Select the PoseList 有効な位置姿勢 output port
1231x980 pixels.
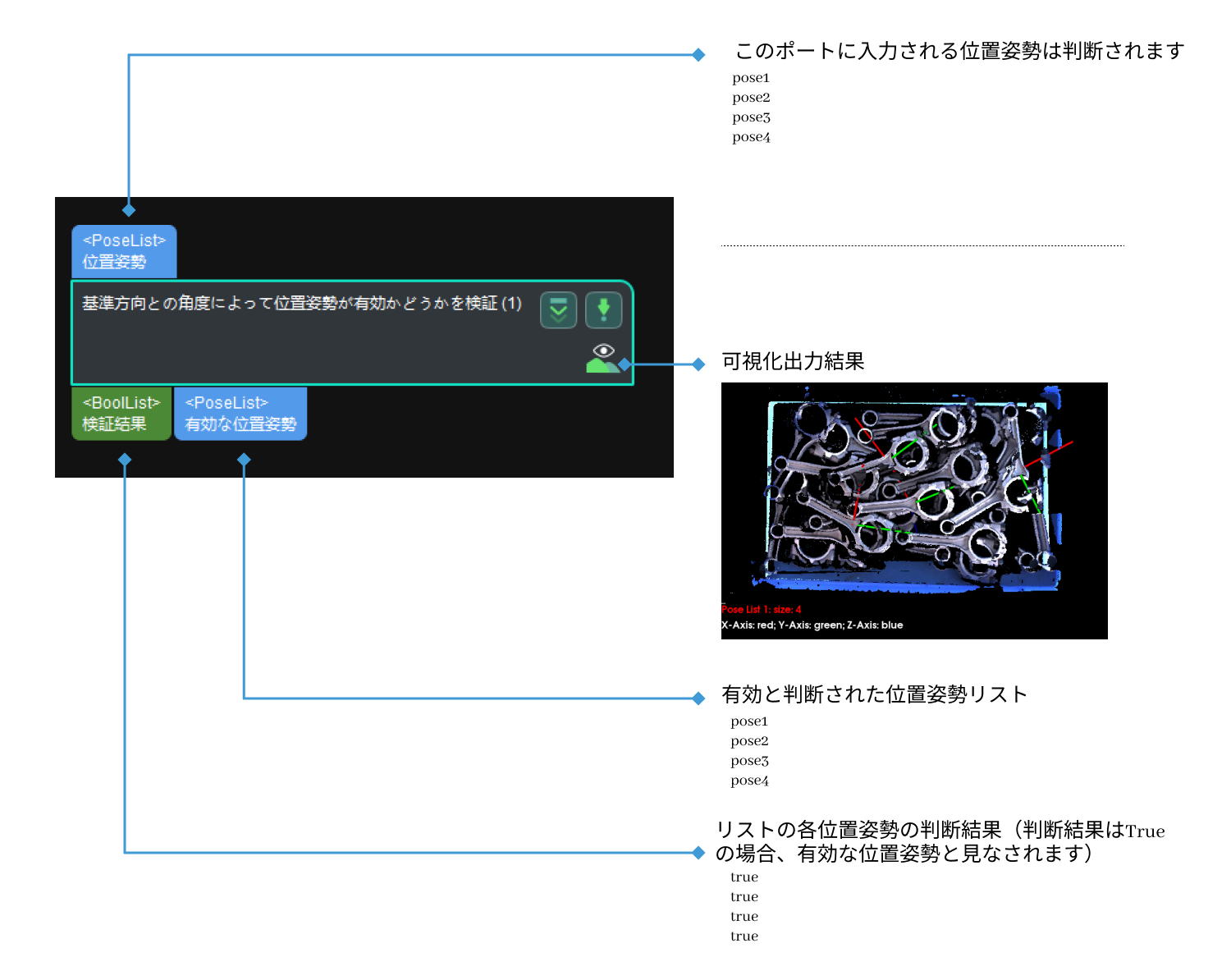240,414
